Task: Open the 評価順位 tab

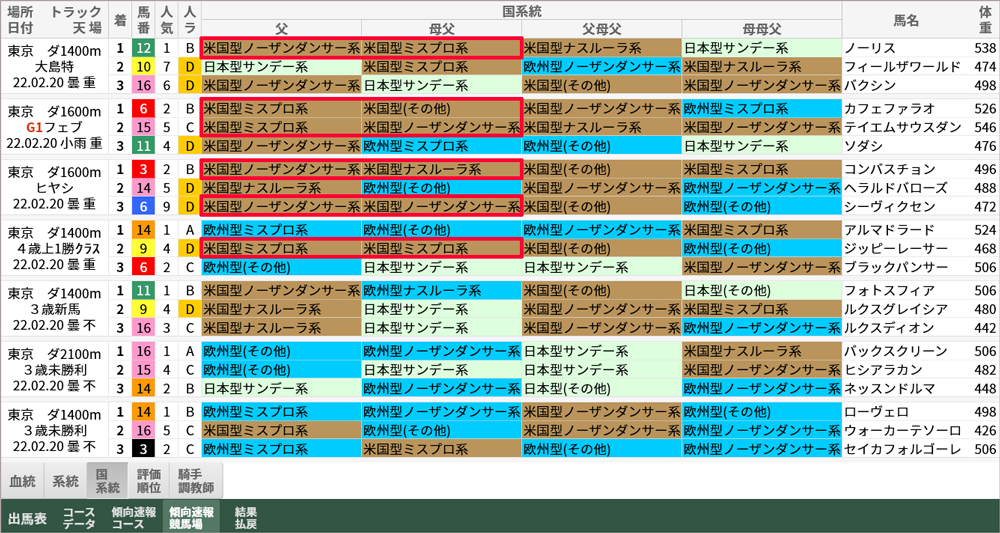Action: pos(149,481)
